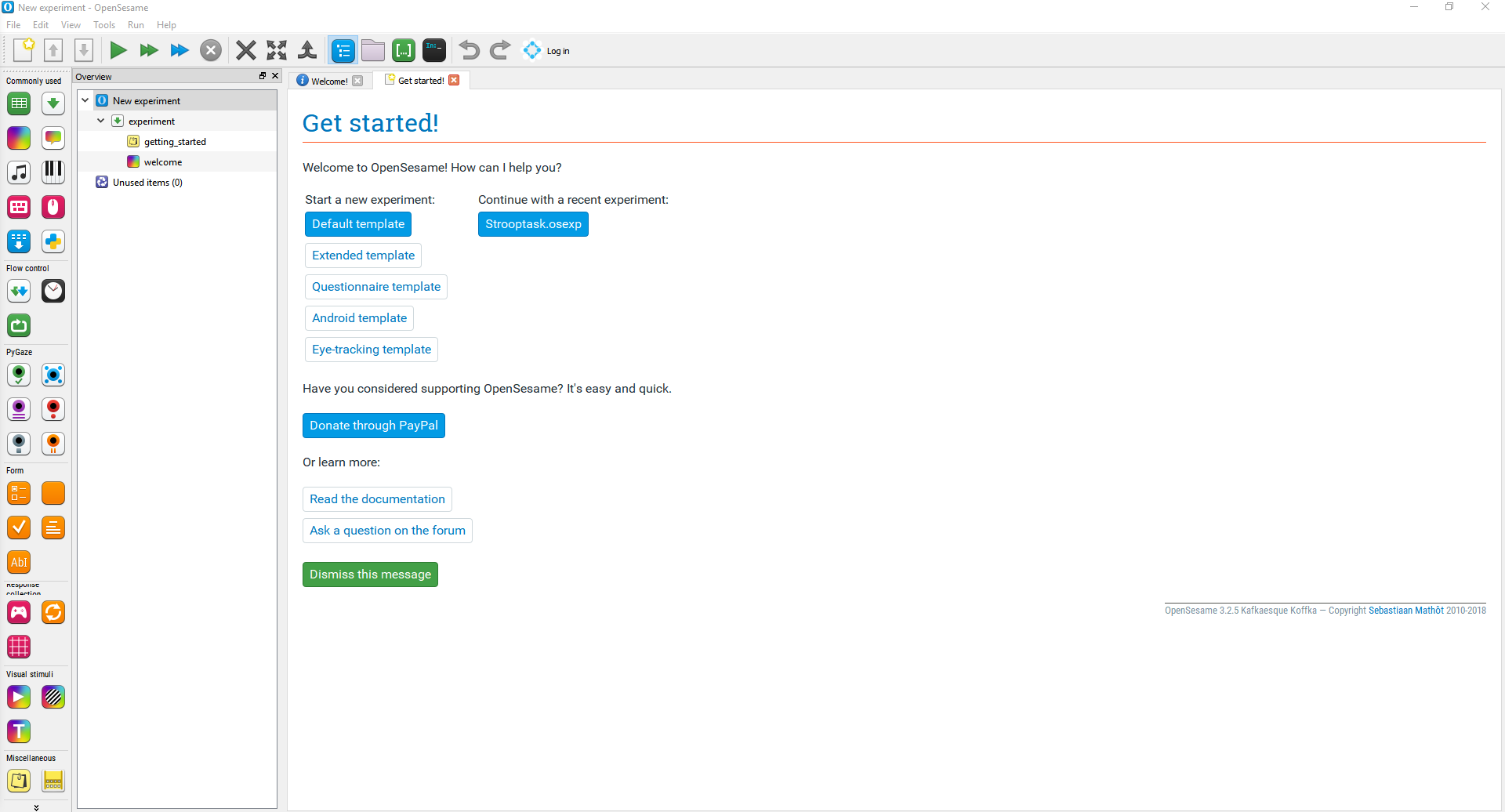Click the Kill experiment stop icon
The image size is (1505, 812).
point(211,50)
